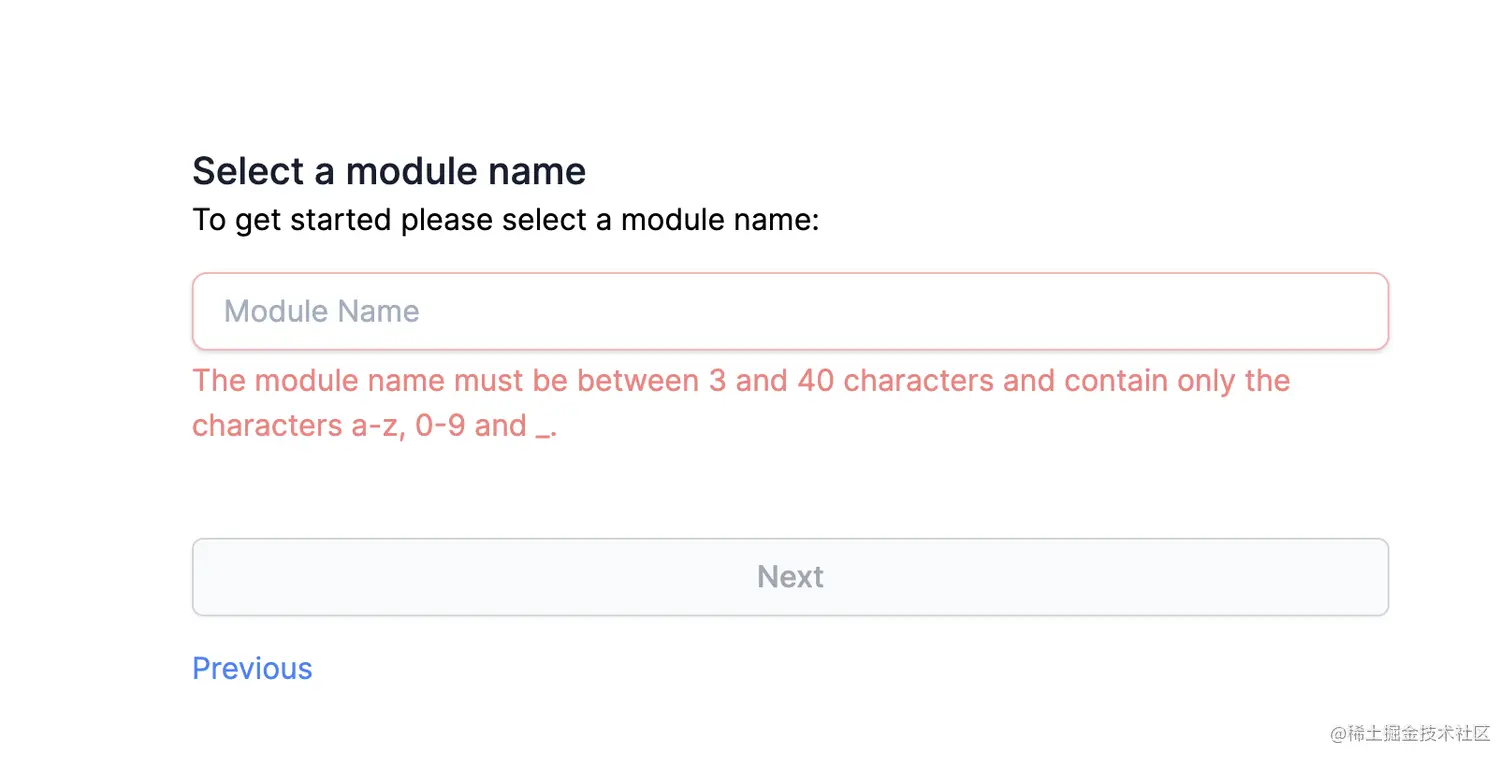
Task: Click the "characters a-z, 0-9 and _" error line
Action: click(x=374, y=426)
